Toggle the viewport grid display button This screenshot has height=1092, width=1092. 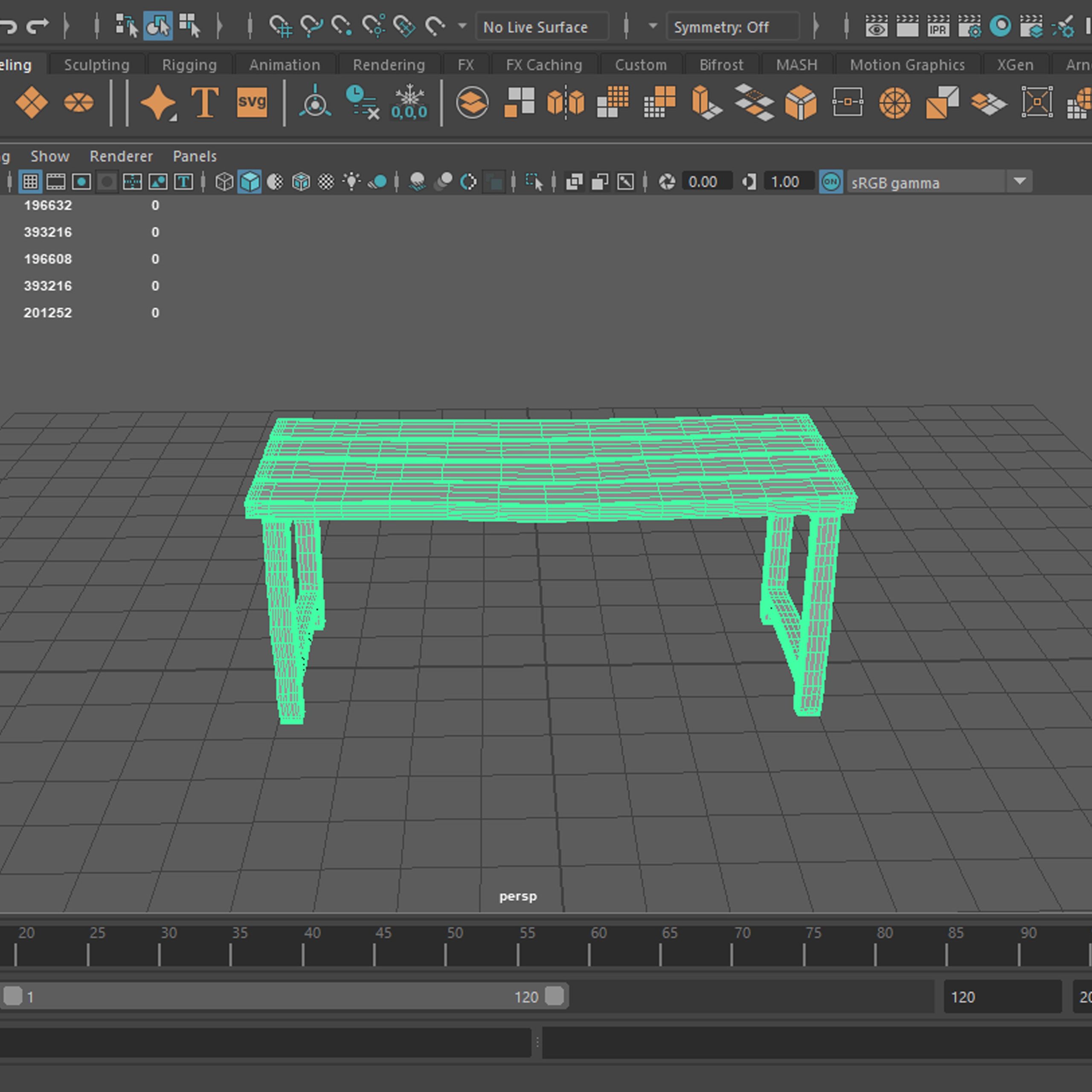click(x=30, y=182)
